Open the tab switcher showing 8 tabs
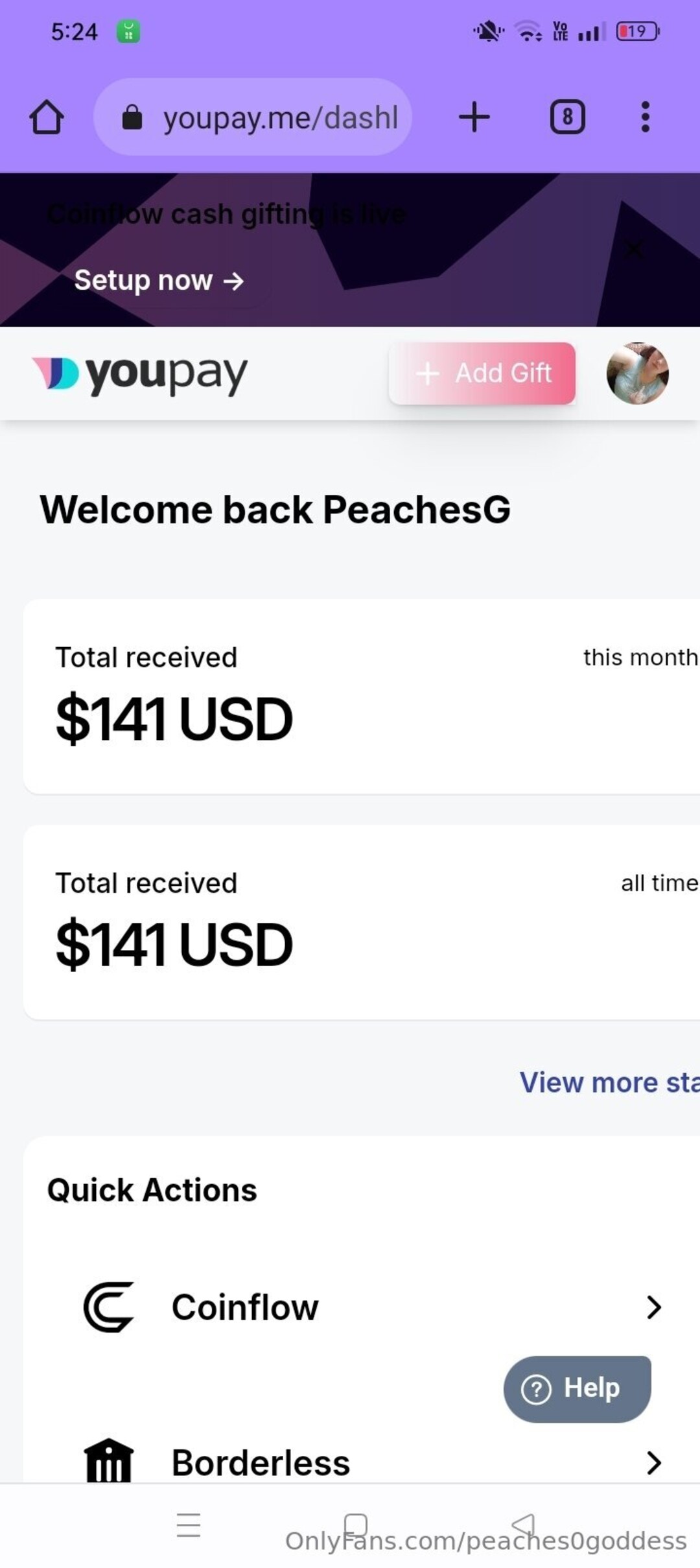700x1568 pixels. (x=567, y=117)
